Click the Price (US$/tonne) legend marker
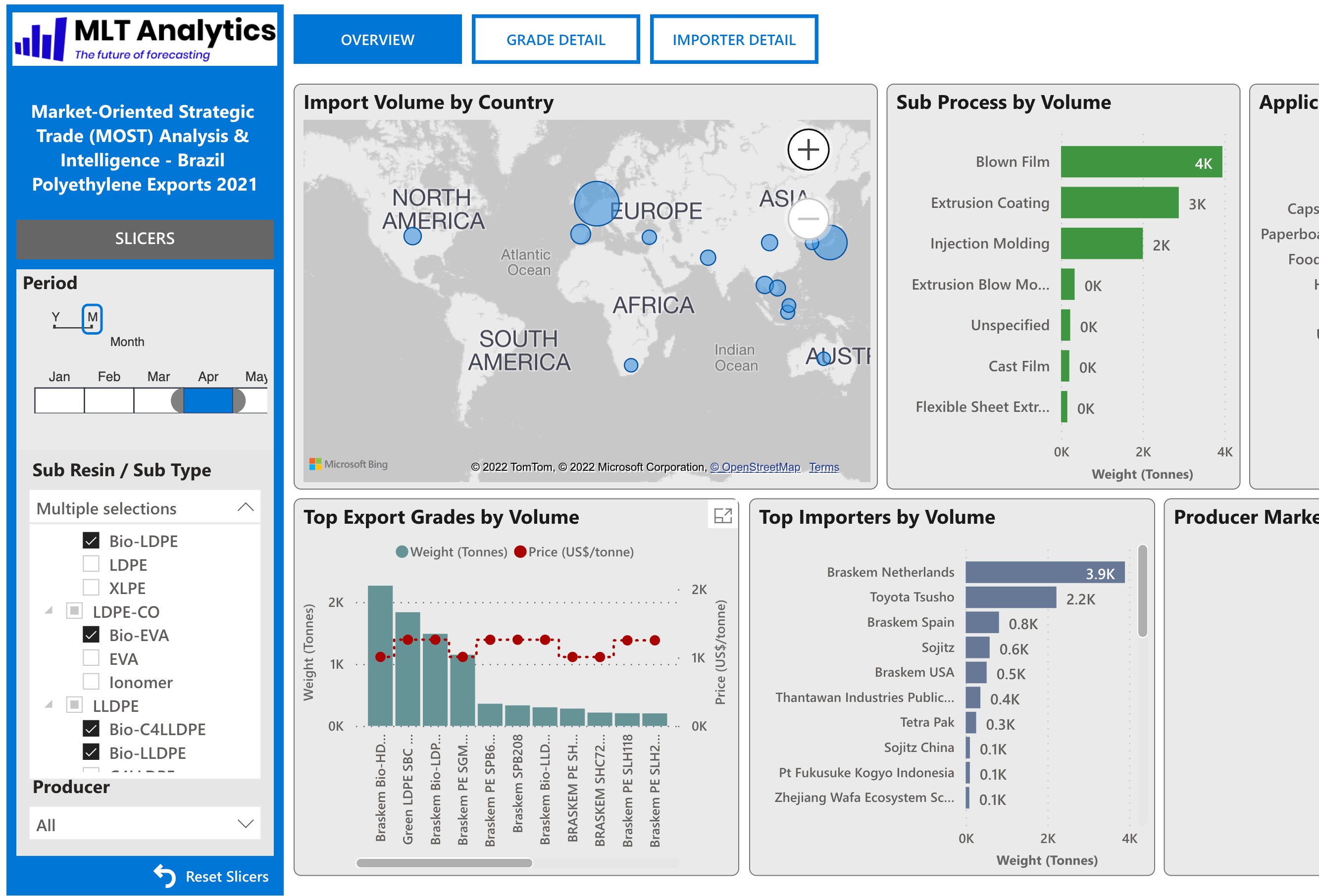Screen dimensions: 1319x896 click(520, 551)
